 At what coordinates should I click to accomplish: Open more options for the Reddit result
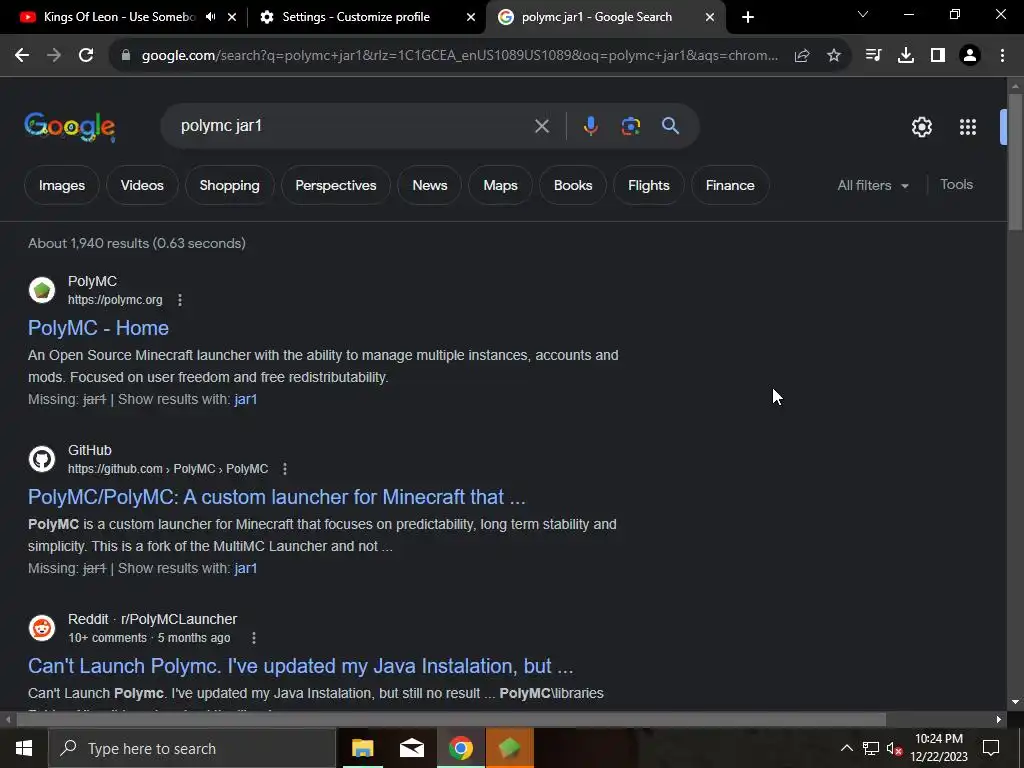point(253,638)
